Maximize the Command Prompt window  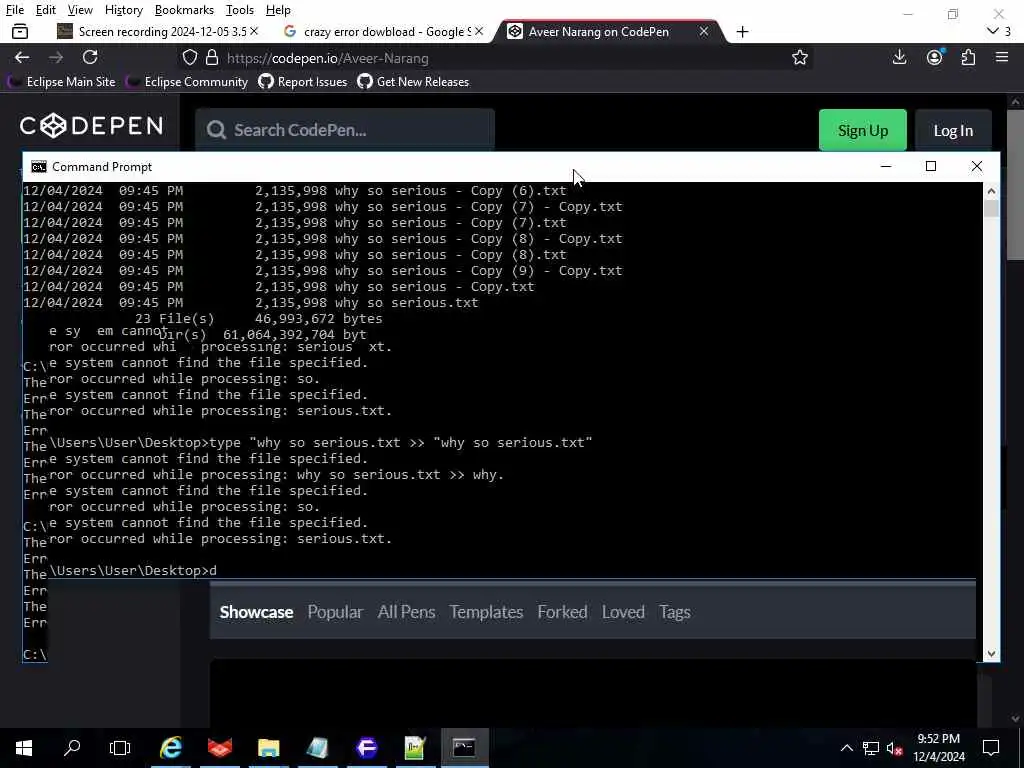tap(931, 167)
